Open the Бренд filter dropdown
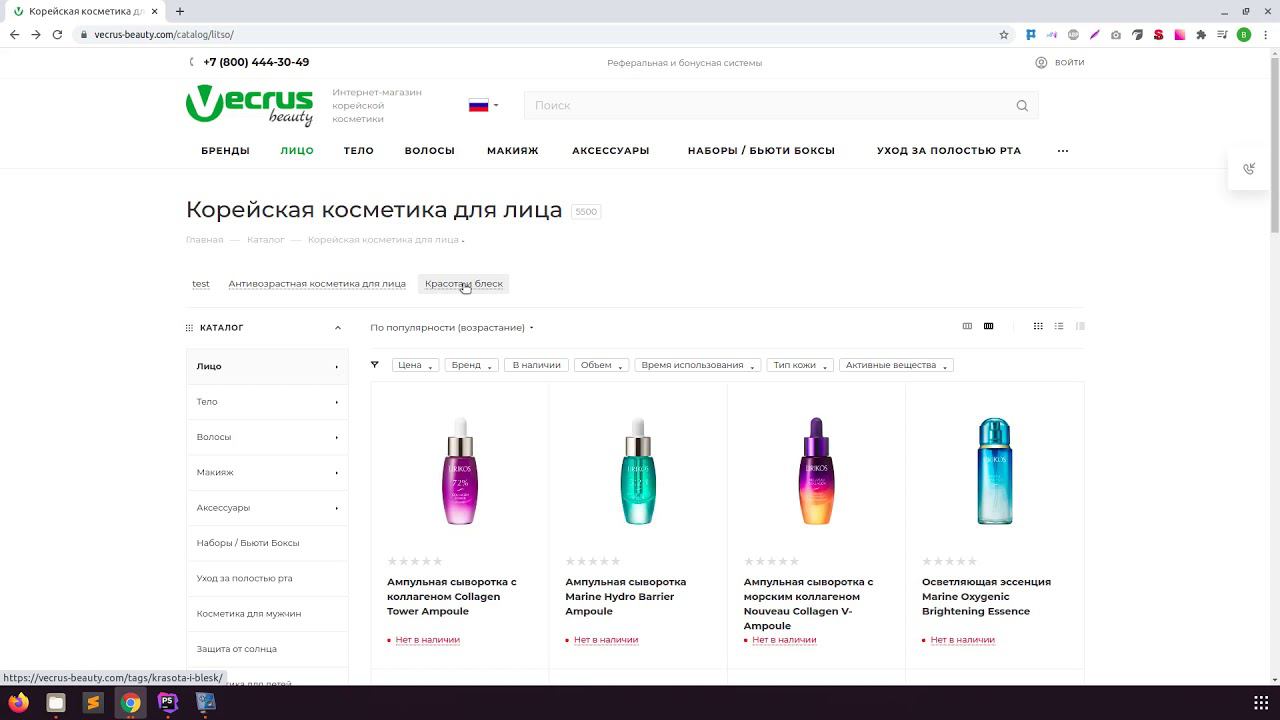The height and width of the screenshot is (720, 1280). (x=471, y=365)
